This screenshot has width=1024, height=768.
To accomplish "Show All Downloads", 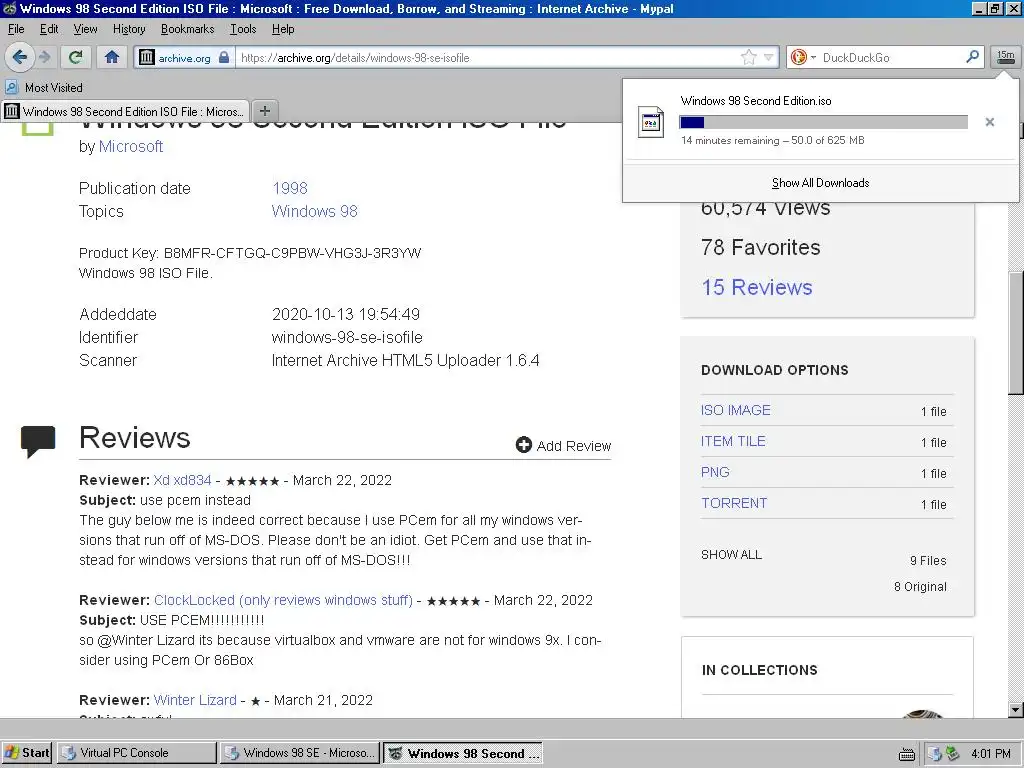I will click(x=820, y=183).
